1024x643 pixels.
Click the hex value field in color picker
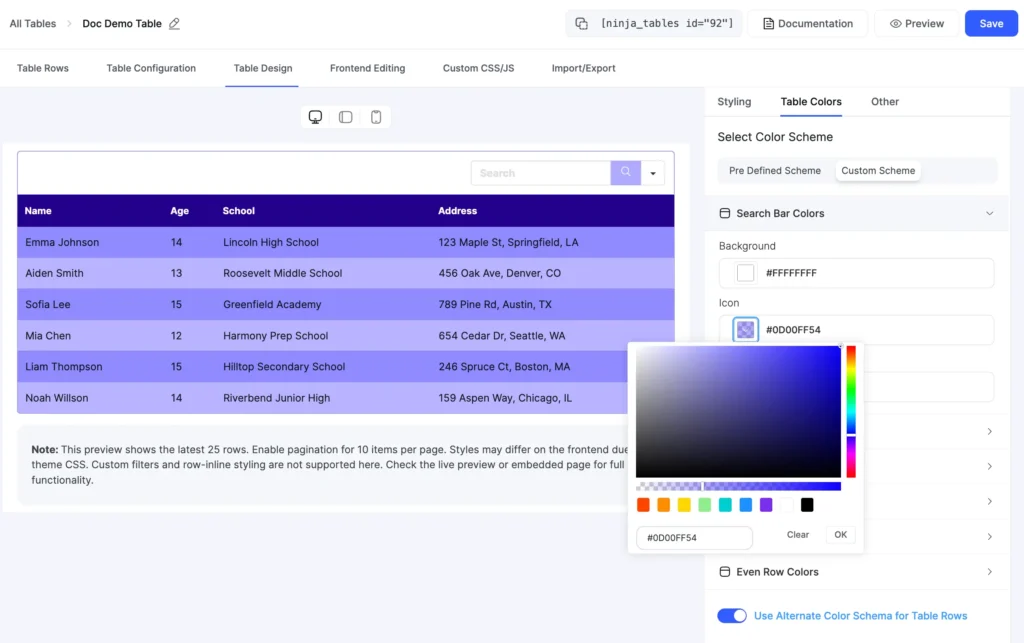point(694,537)
